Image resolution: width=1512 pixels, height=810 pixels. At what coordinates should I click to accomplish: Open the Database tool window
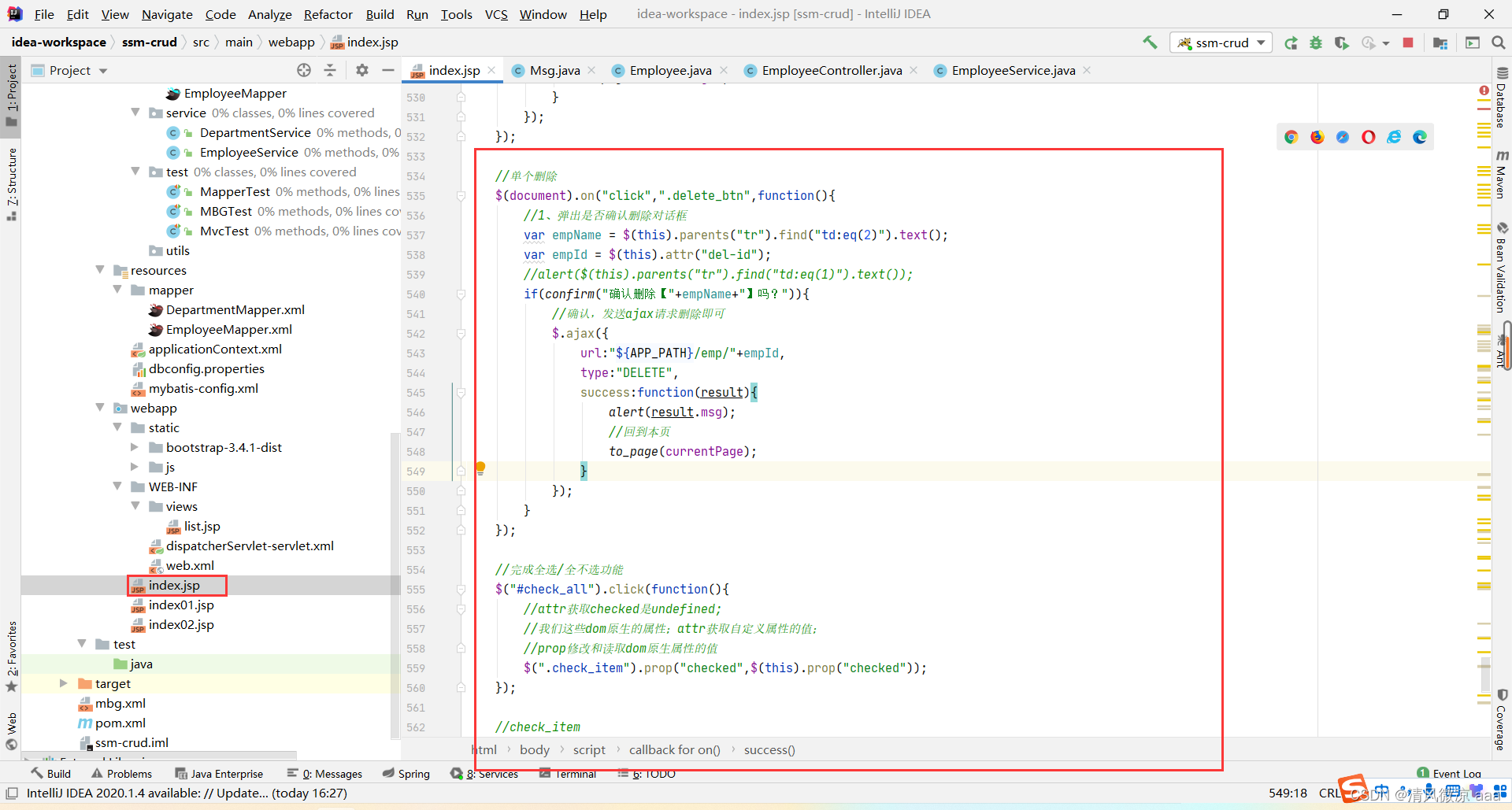tap(1502, 98)
